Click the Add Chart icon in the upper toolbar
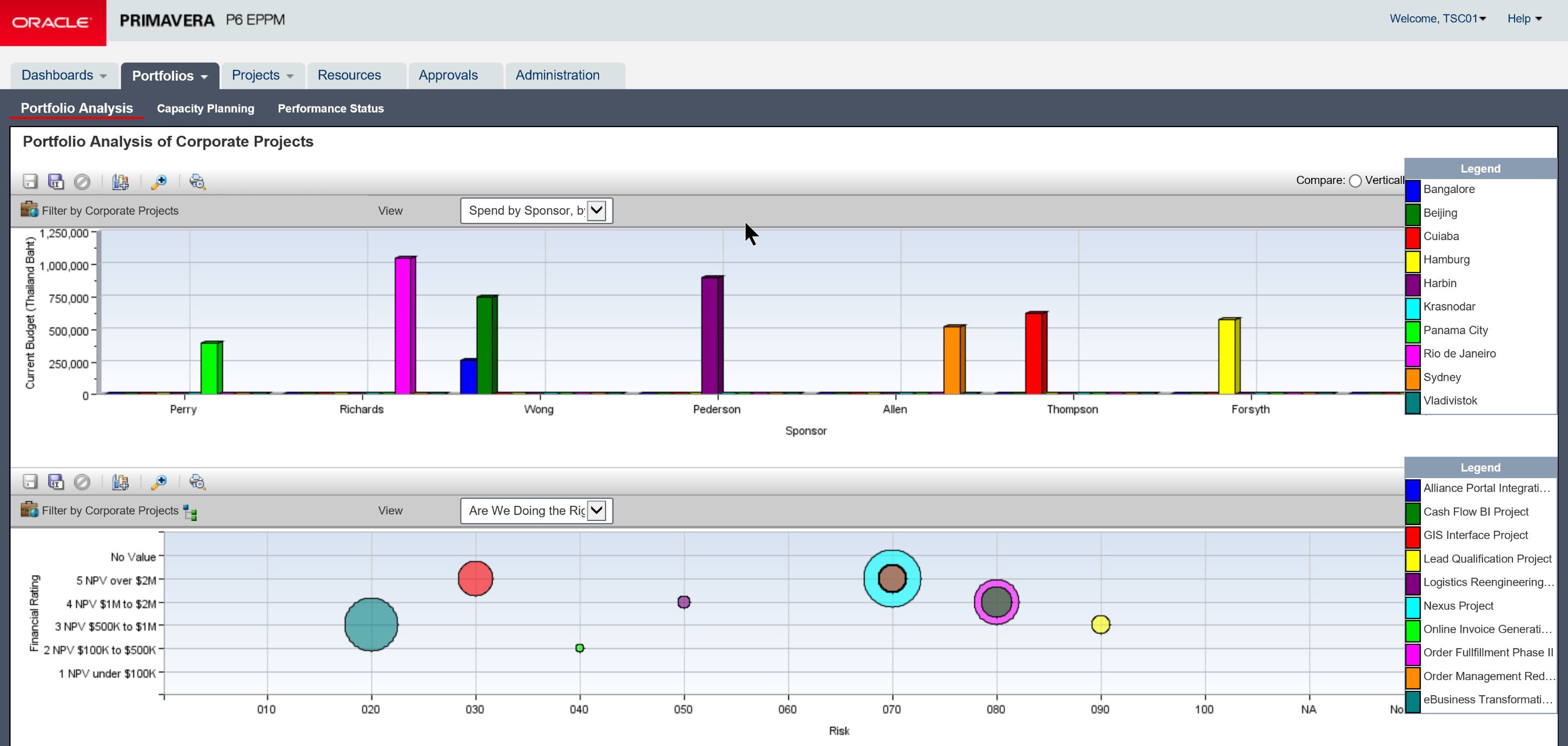The width and height of the screenshot is (1568, 746). click(121, 181)
